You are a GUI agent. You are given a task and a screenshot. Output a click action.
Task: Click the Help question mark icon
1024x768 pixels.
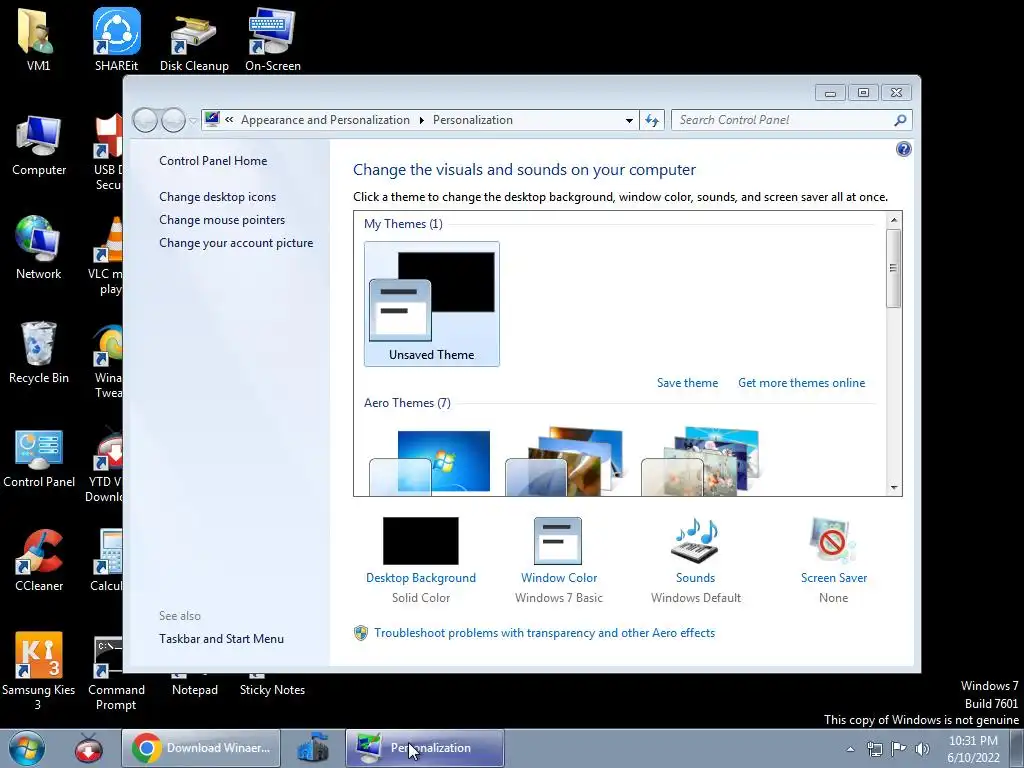click(x=903, y=150)
